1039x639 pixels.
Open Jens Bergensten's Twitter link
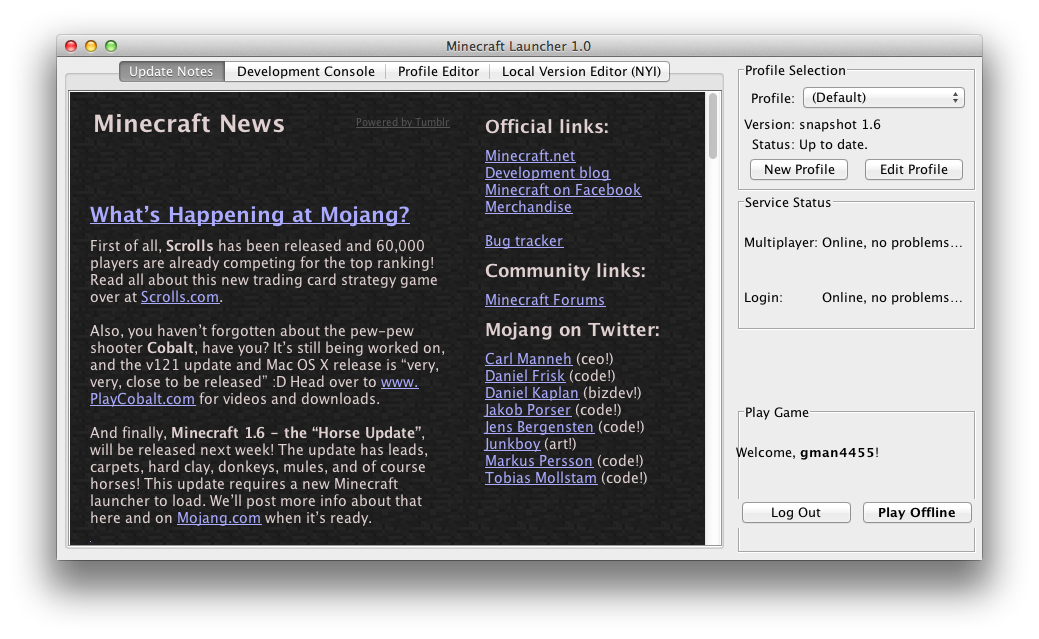click(x=539, y=427)
